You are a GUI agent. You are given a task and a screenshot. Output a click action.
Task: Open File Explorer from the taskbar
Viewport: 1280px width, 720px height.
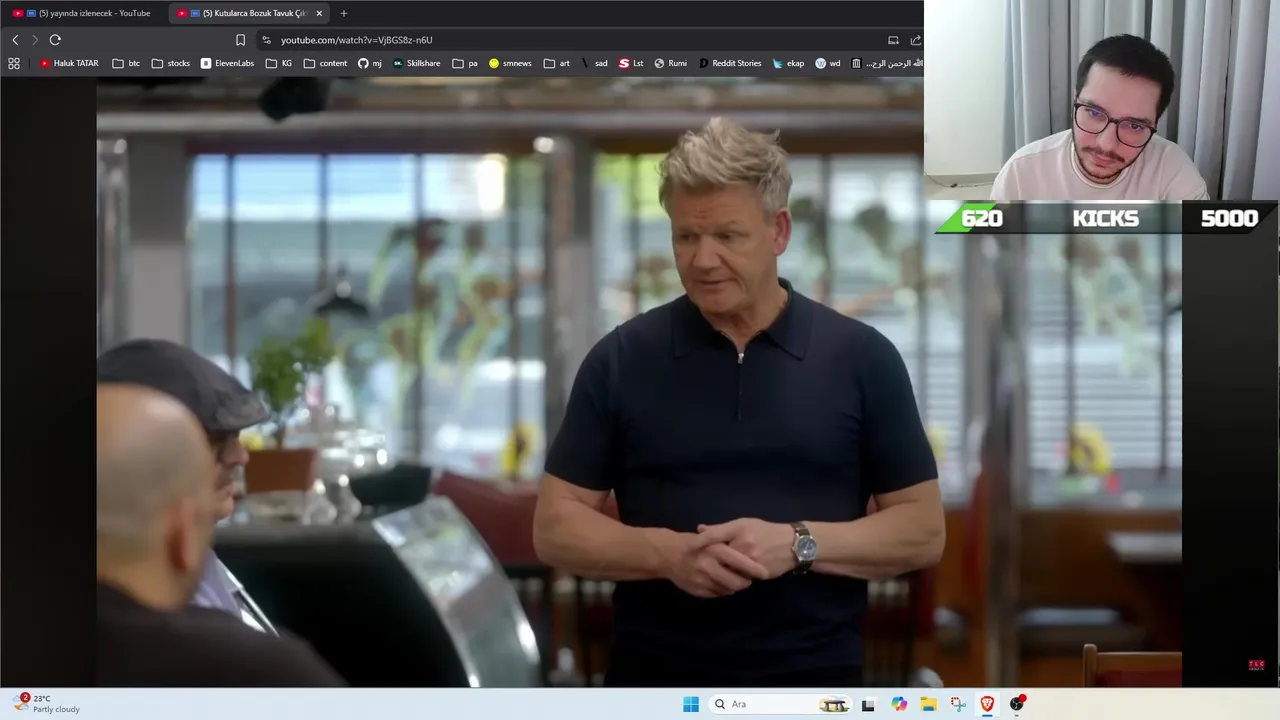click(x=928, y=704)
